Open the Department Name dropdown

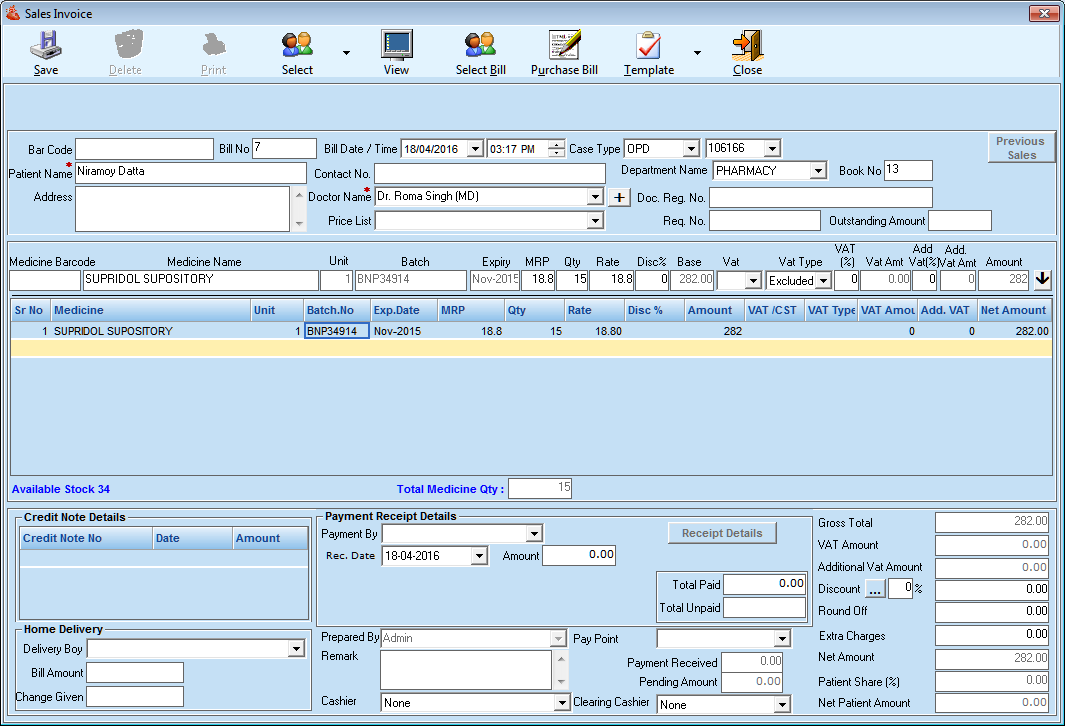(818, 171)
